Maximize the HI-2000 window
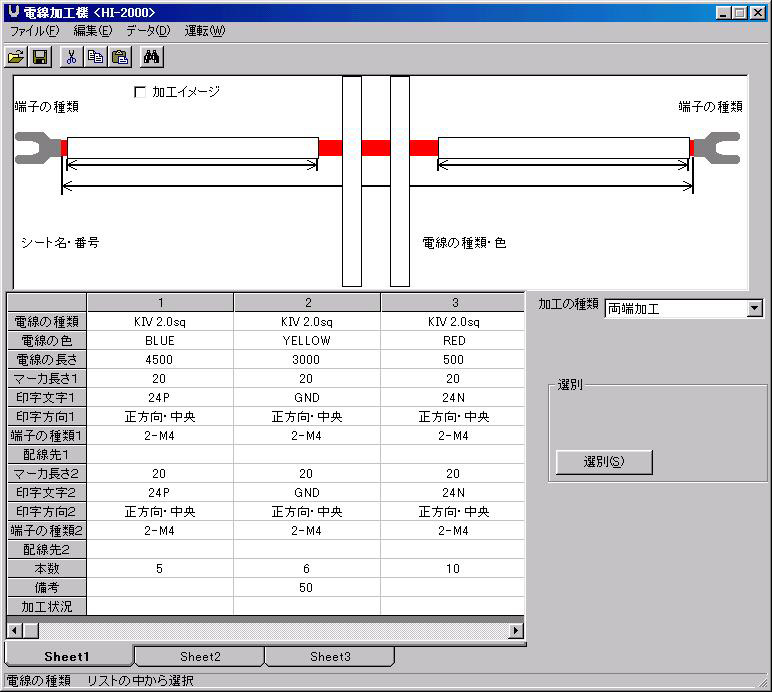Image resolution: width=772 pixels, height=692 pixels. coord(739,12)
